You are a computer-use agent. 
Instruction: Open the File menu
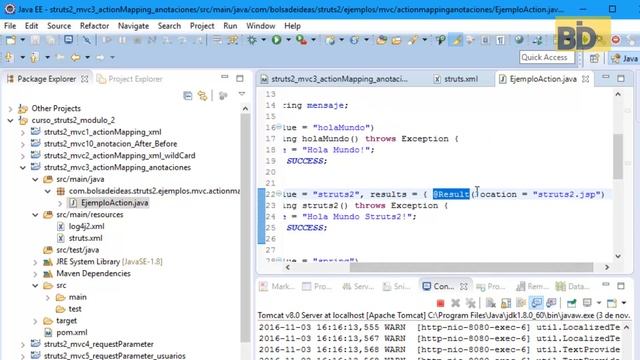click(x=10, y=26)
